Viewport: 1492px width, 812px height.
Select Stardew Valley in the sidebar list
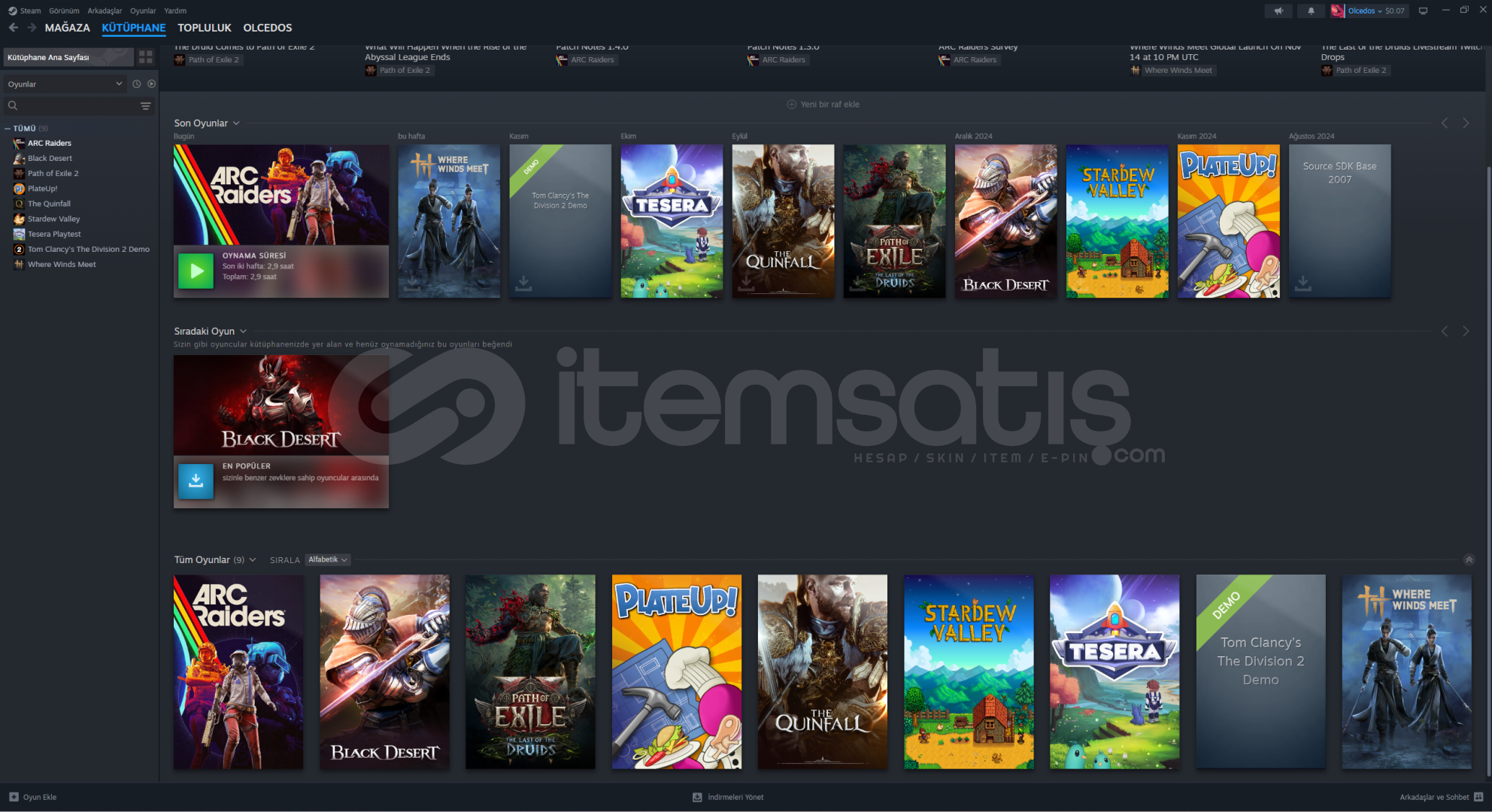(x=53, y=219)
